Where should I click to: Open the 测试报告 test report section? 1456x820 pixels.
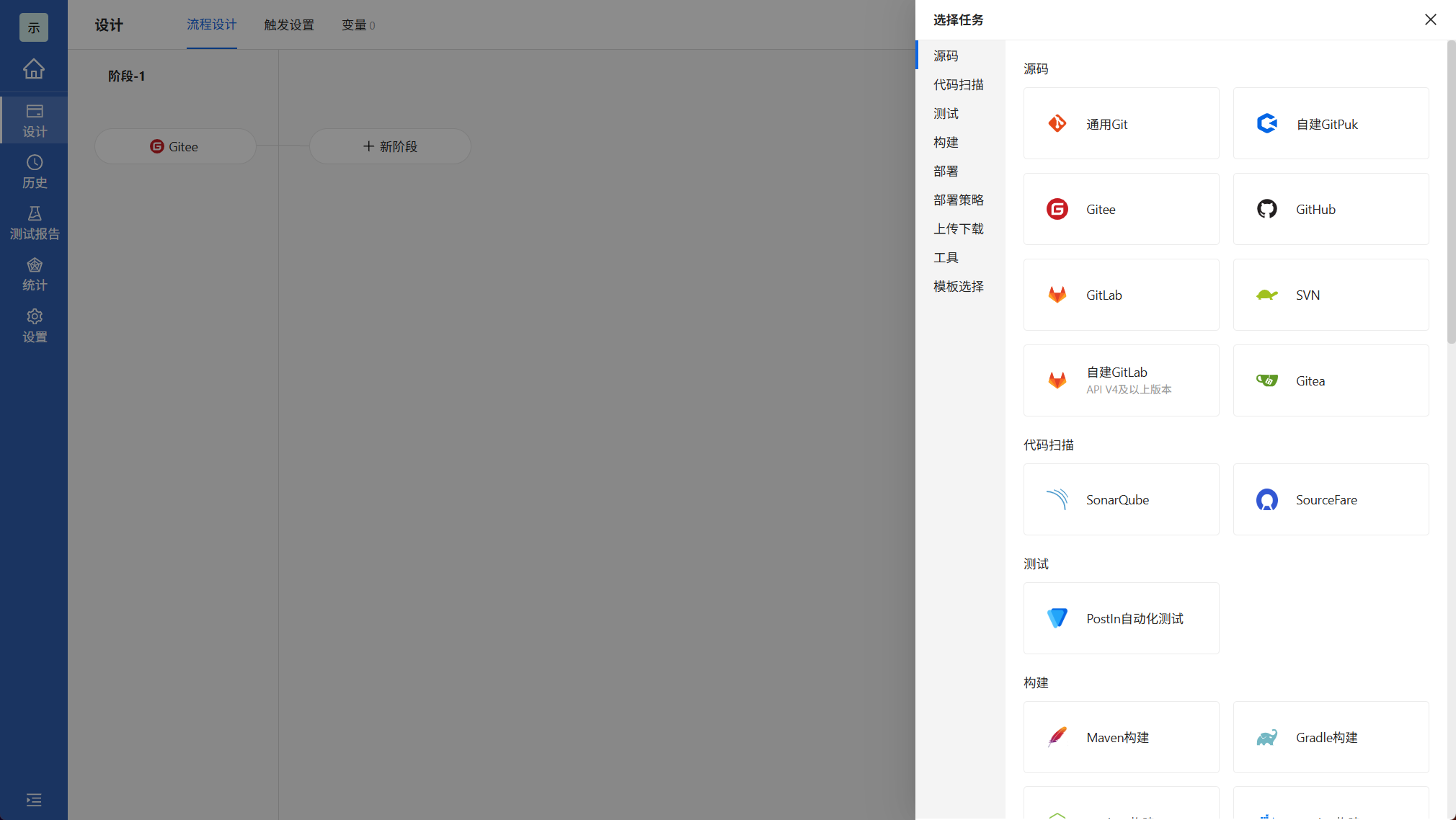pos(34,223)
